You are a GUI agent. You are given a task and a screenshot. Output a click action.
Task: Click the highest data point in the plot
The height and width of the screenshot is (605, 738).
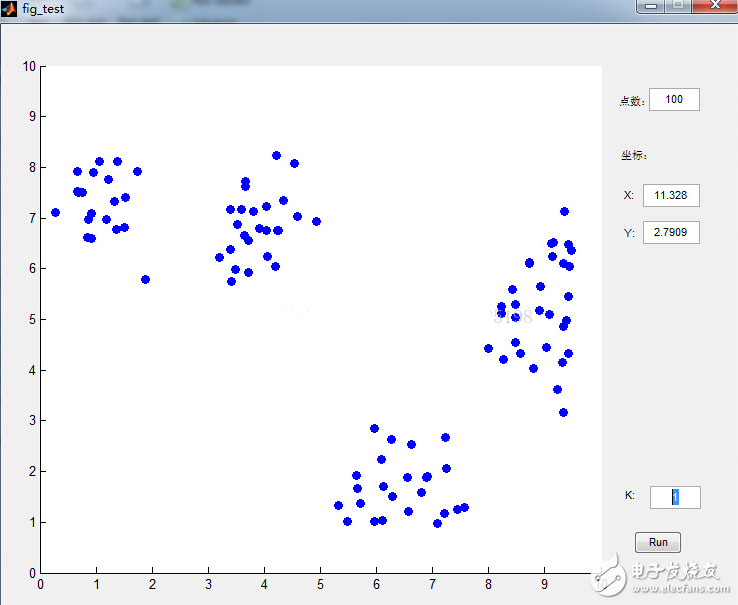pos(276,155)
